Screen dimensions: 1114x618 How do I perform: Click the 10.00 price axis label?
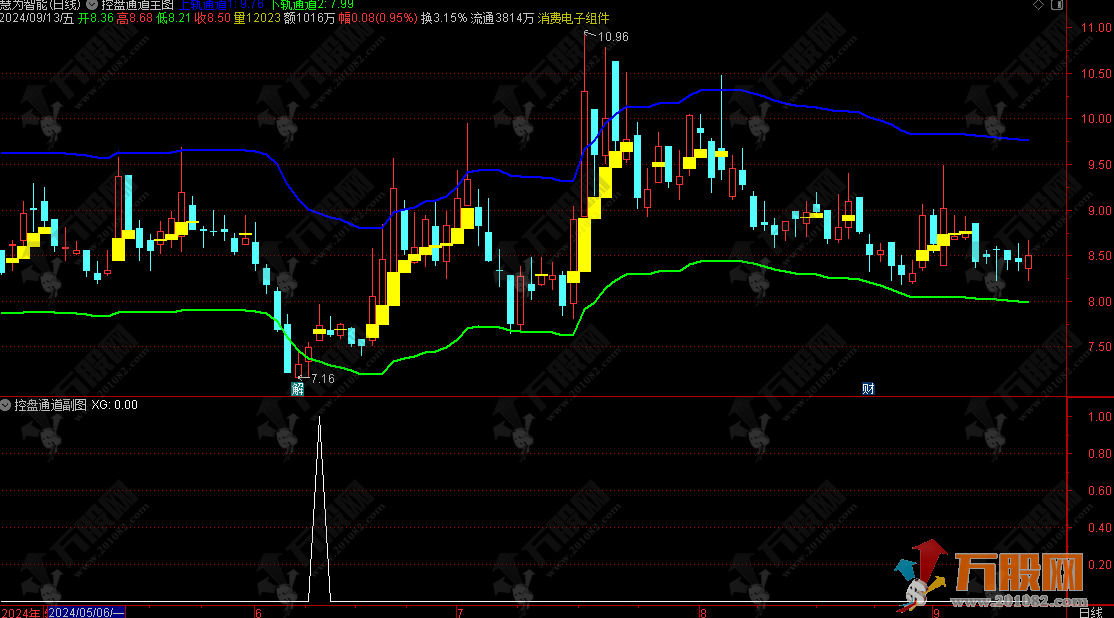click(1096, 119)
